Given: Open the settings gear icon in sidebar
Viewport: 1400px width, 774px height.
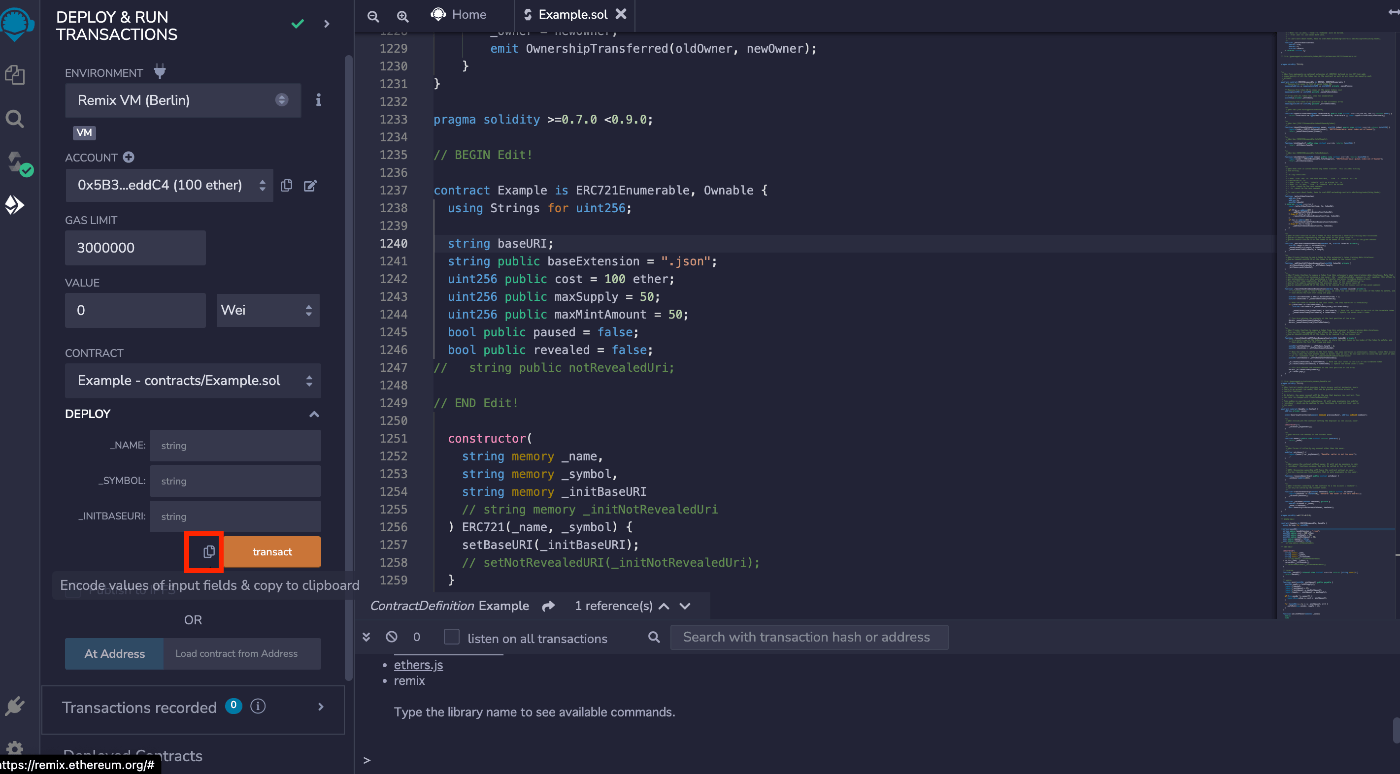Looking at the screenshot, I should 15,749.
